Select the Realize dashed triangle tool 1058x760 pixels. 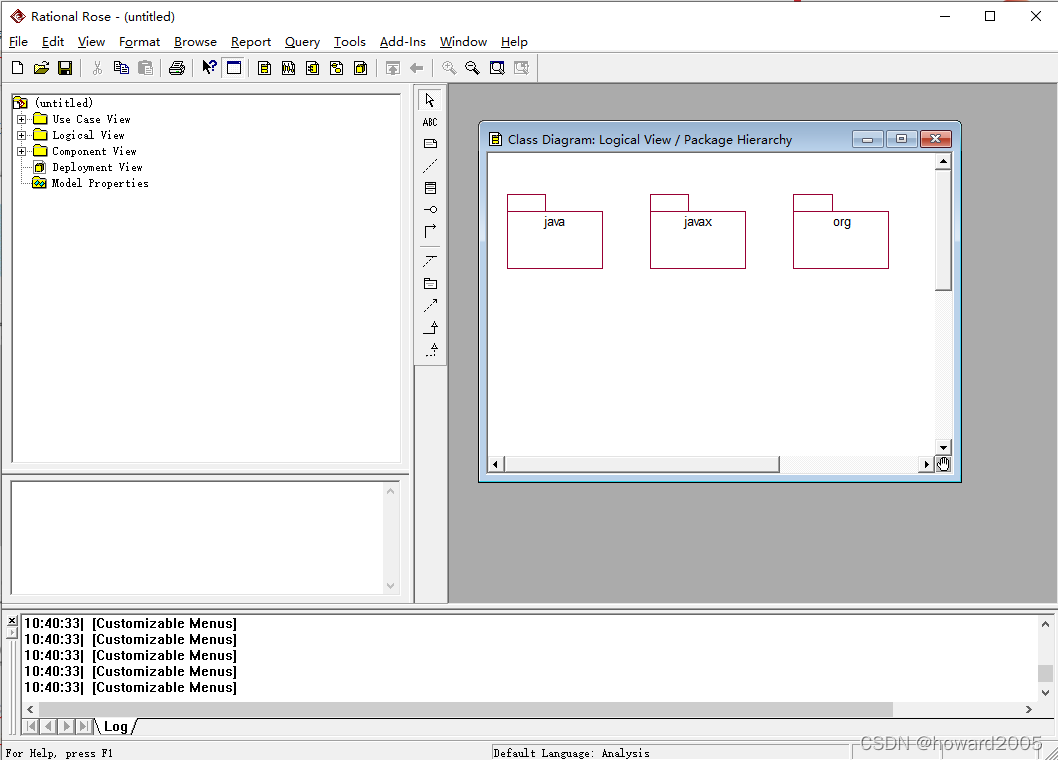[x=430, y=350]
